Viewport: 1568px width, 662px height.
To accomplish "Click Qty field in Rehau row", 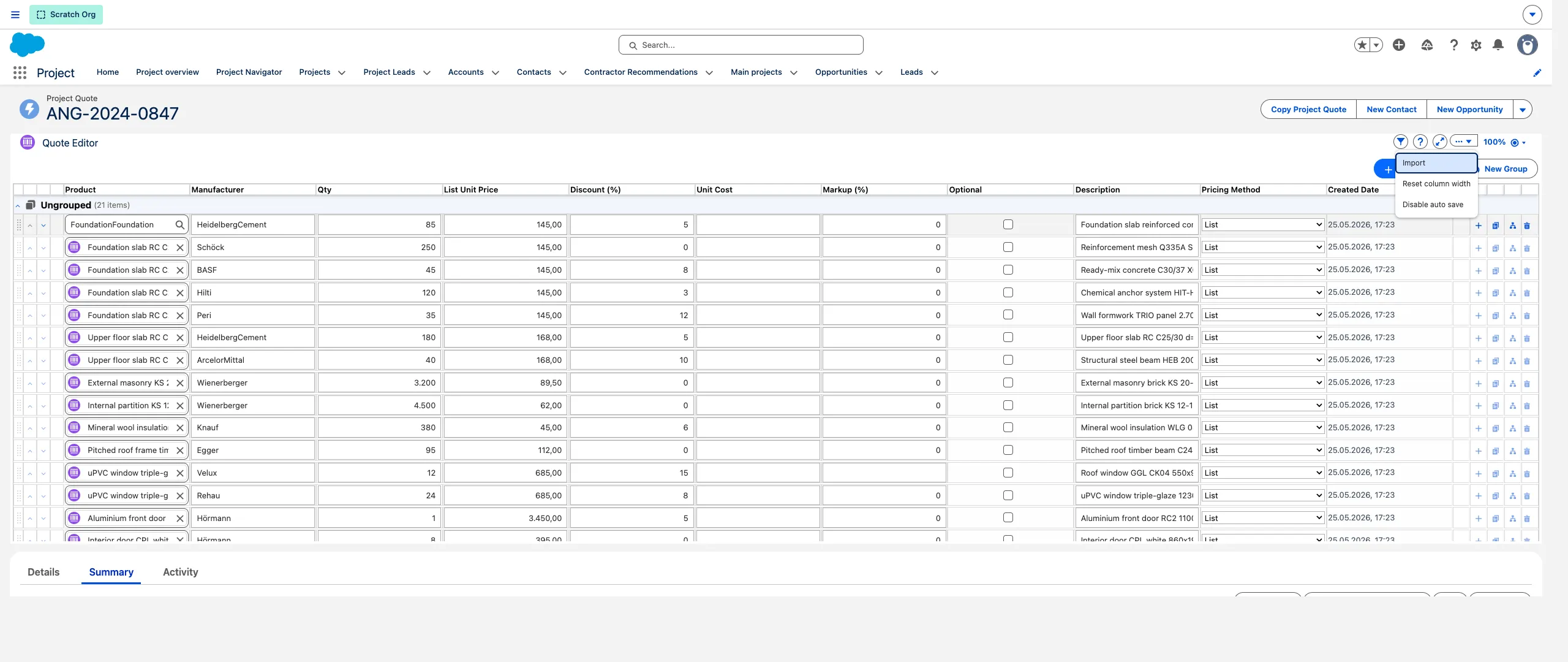I will [378, 496].
